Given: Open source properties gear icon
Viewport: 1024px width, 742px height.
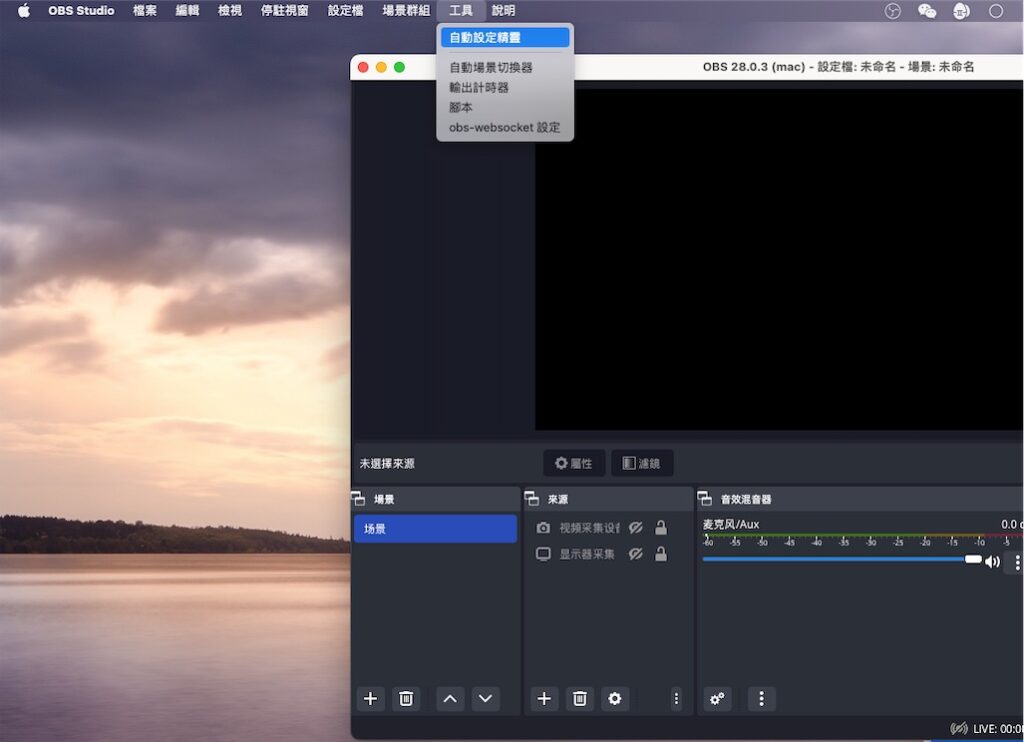Looking at the screenshot, I should tap(615, 699).
